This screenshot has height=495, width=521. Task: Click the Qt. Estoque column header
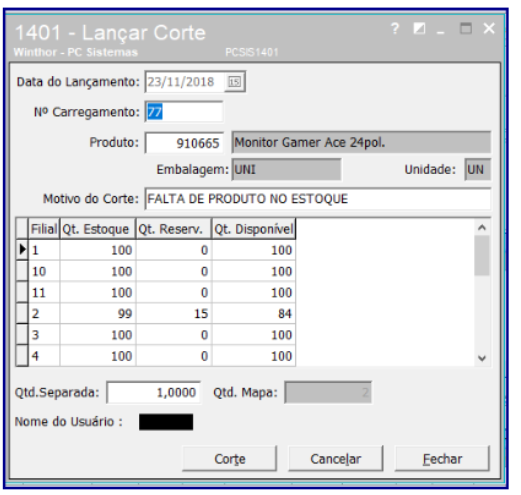coord(98,229)
